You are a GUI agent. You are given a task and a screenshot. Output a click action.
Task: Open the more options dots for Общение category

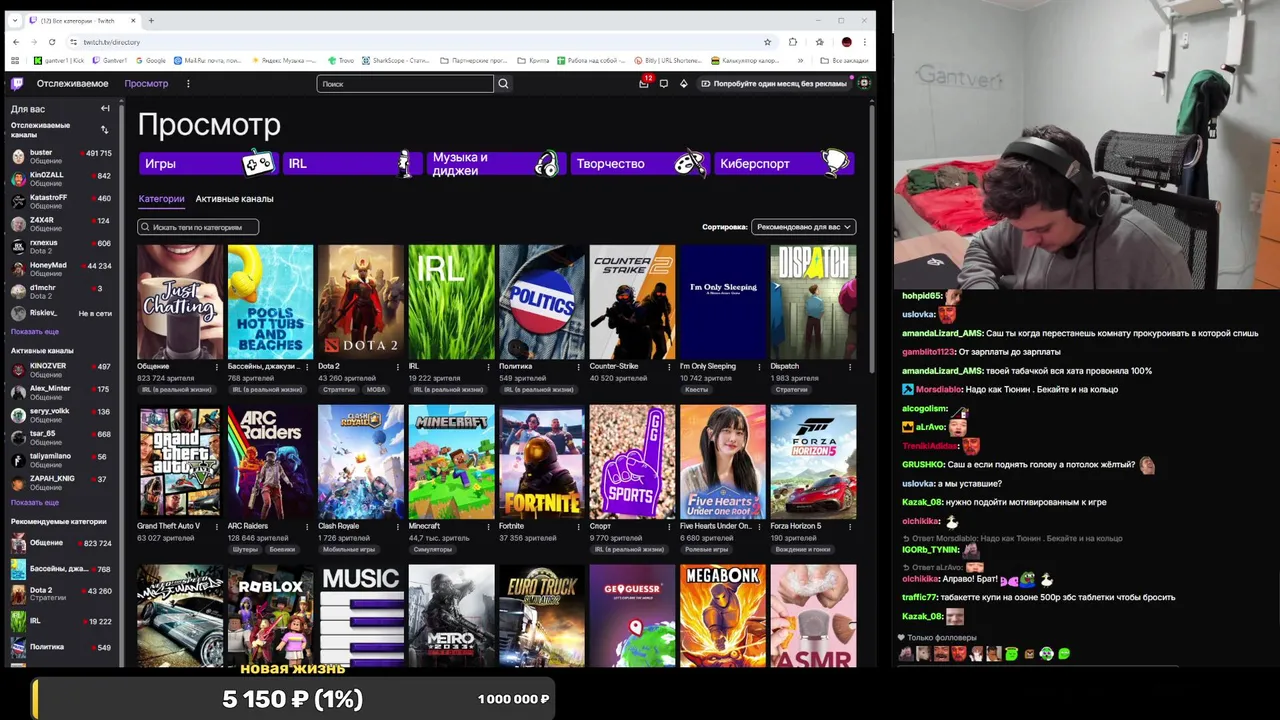pyautogui.click(x=217, y=367)
